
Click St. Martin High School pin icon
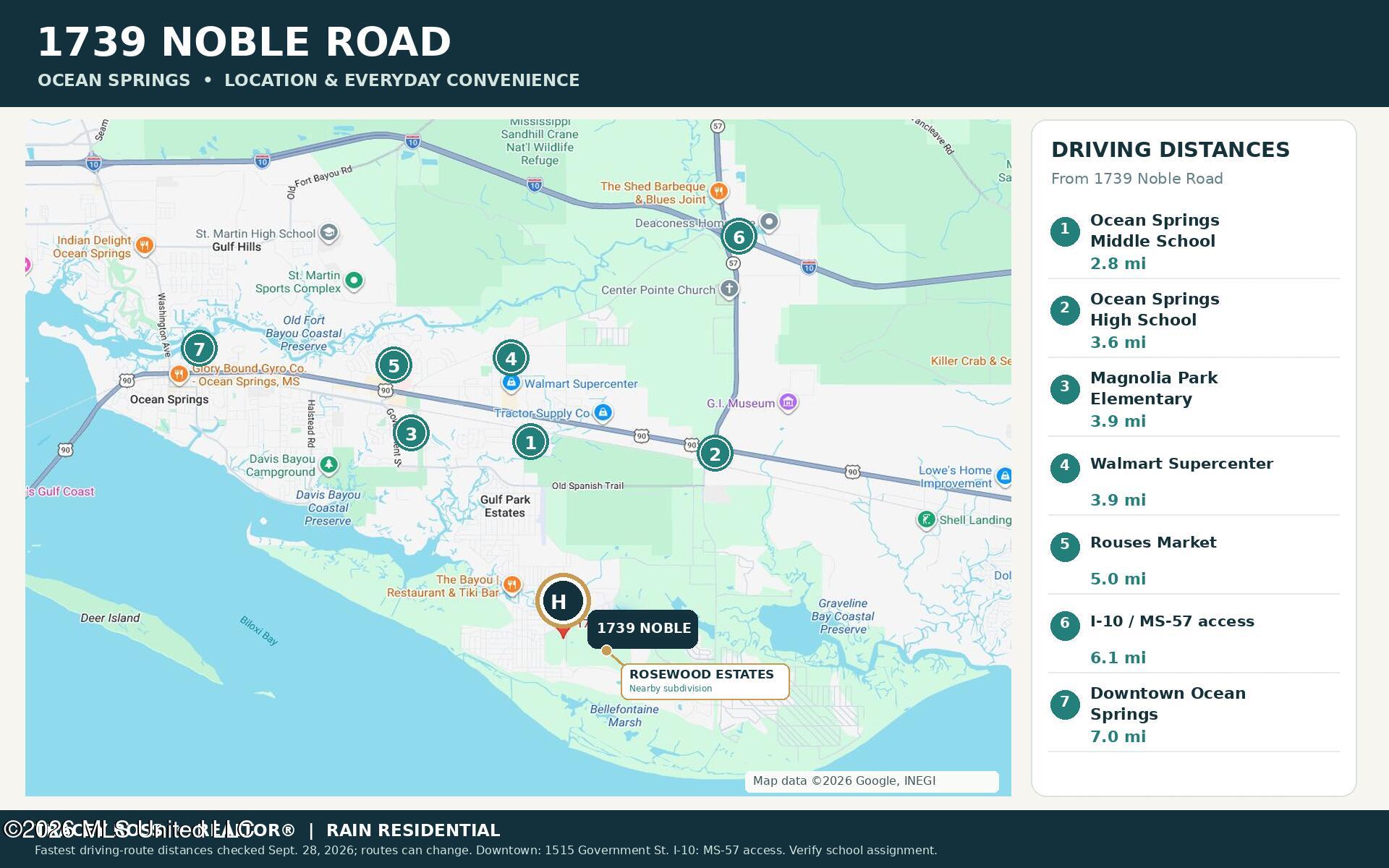(x=329, y=233)
